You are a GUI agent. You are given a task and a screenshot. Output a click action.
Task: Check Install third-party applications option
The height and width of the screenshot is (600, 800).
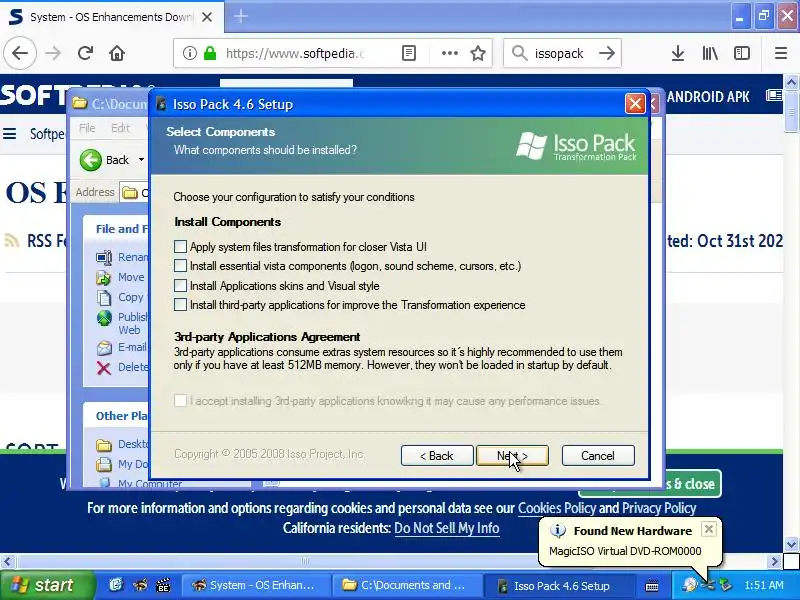click(x=180, y=305)
